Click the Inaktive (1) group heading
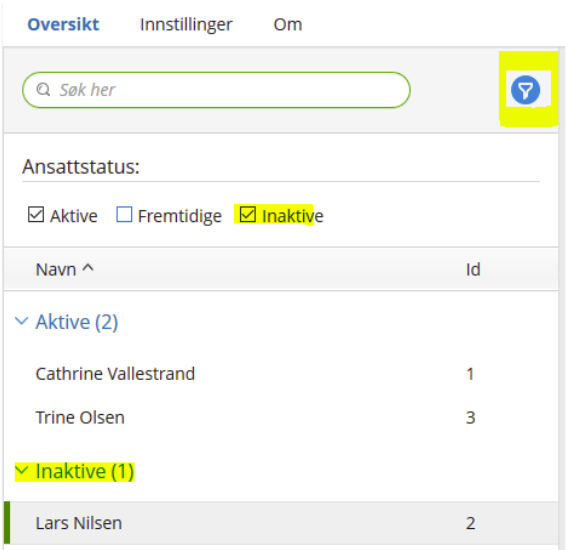 [x=85, y=471]
